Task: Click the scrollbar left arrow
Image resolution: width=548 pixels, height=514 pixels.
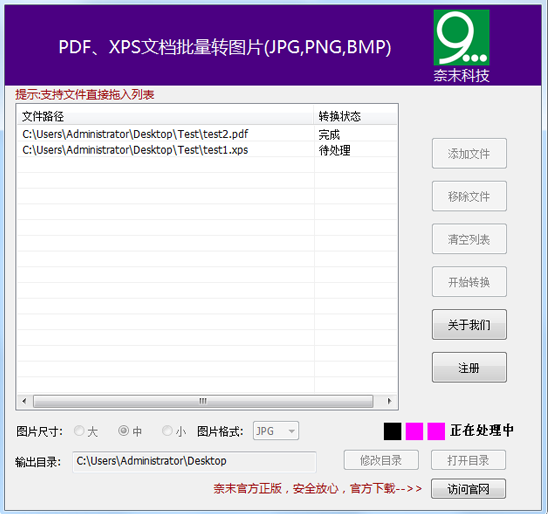Action: point(24,401)
